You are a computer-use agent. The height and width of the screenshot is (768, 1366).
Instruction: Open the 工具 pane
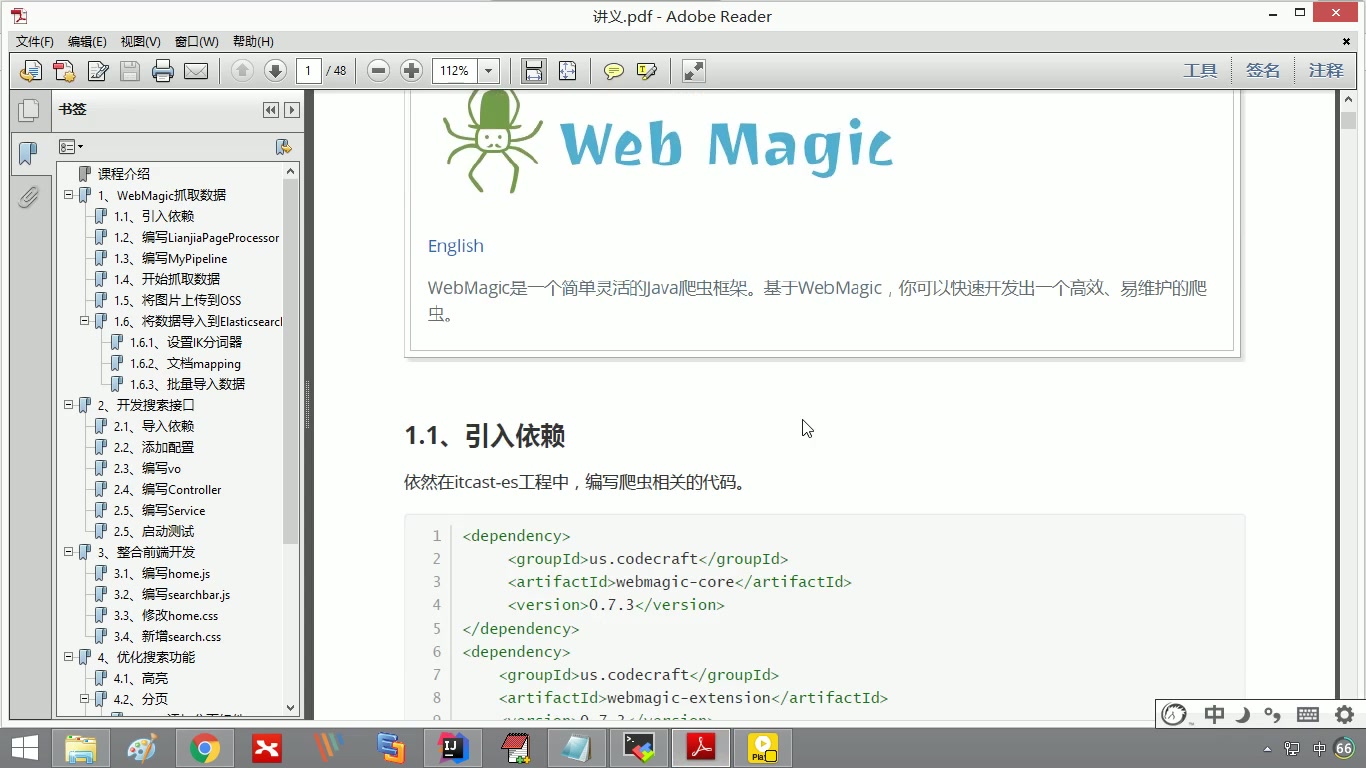click(1200, 71)
